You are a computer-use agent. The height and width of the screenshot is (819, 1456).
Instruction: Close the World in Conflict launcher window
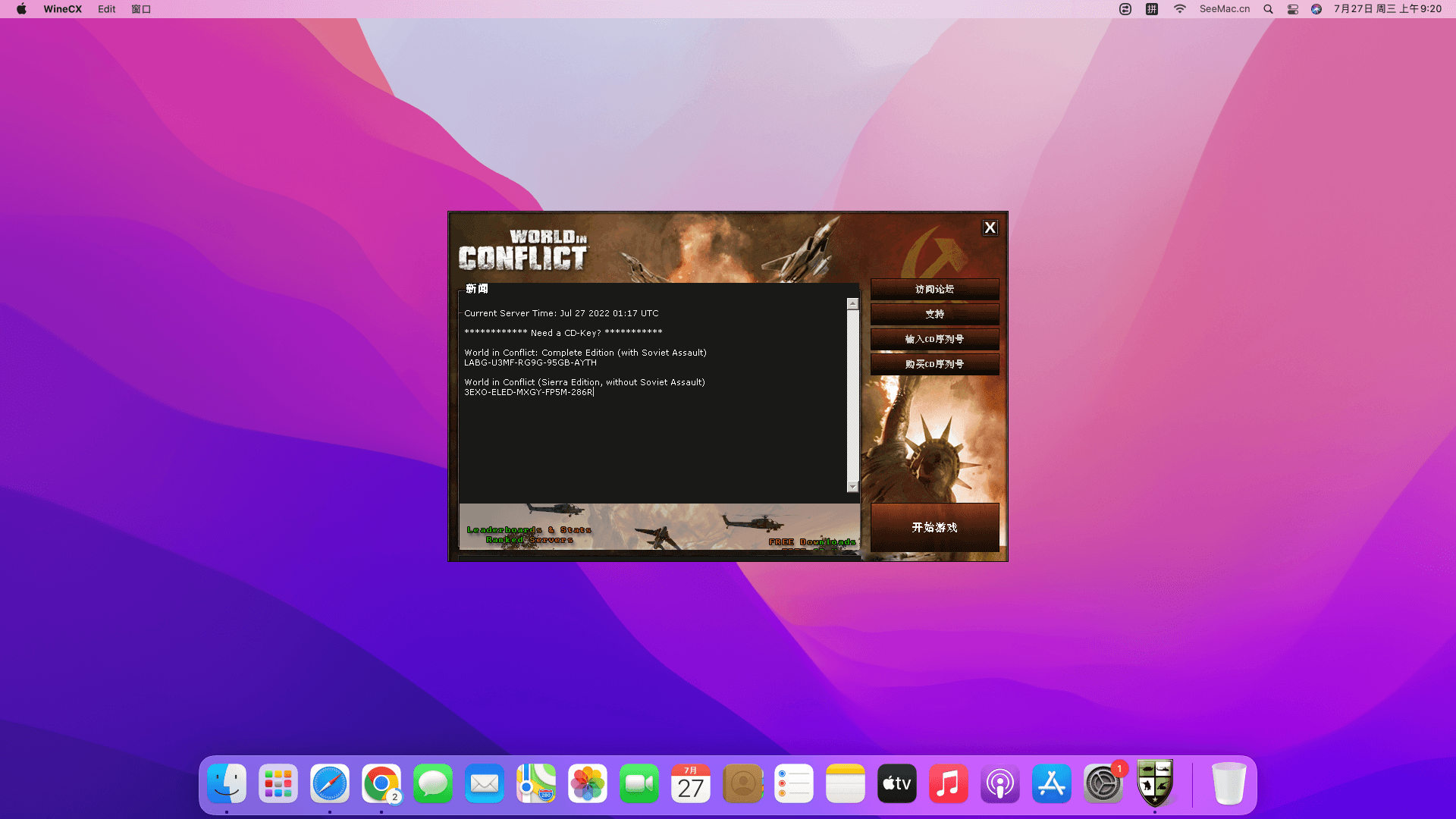(990, 227)
